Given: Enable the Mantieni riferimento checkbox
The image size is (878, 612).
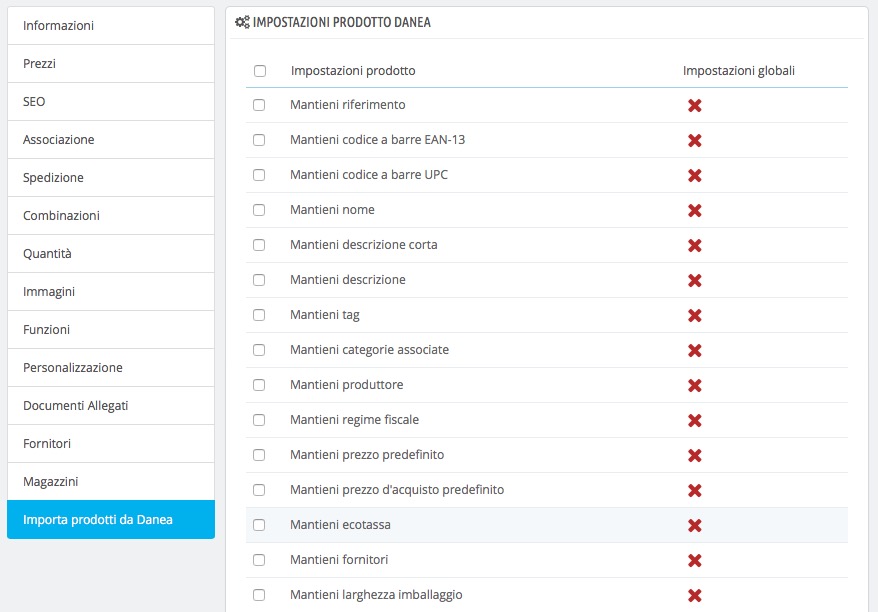Looking at the screenshot, I should coord(259,105).
